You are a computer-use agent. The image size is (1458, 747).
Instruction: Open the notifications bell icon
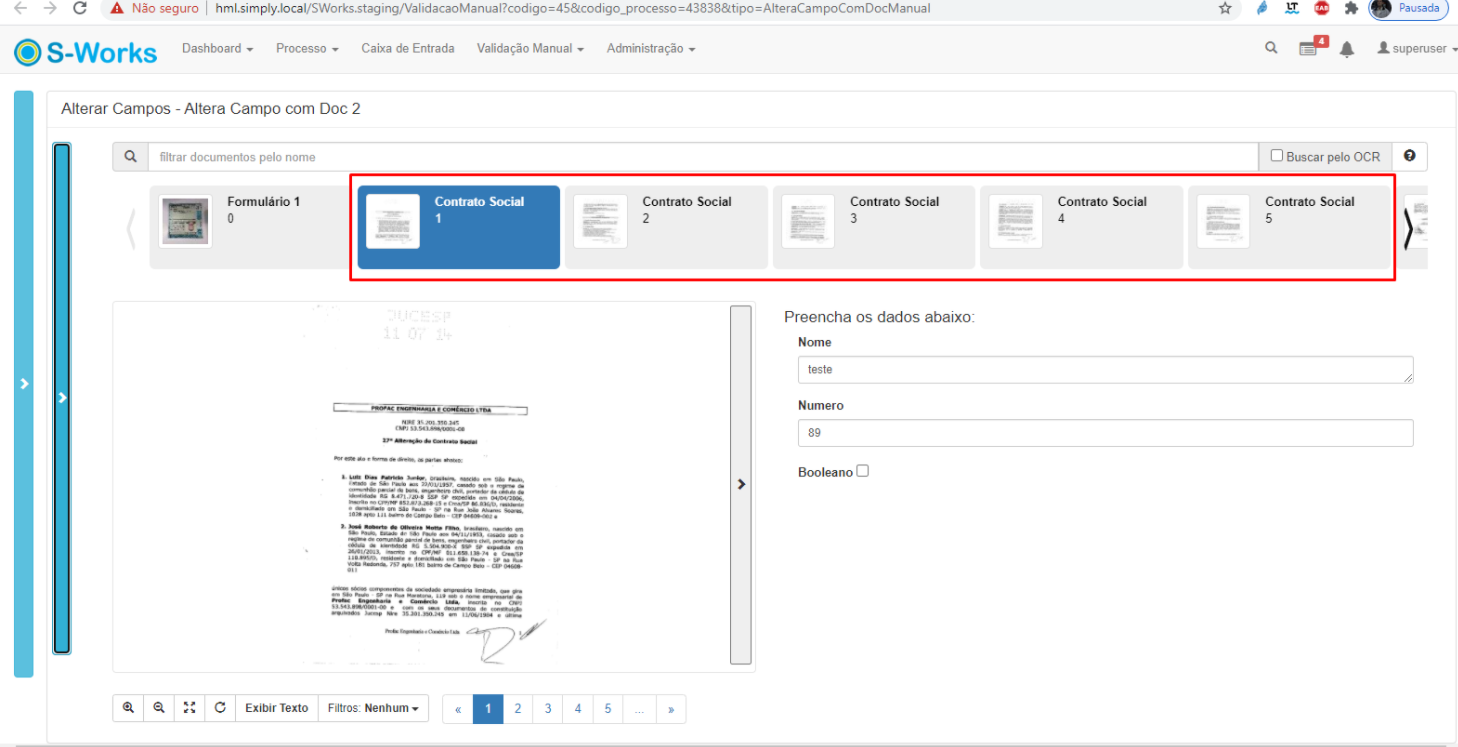coord(1347,49)
